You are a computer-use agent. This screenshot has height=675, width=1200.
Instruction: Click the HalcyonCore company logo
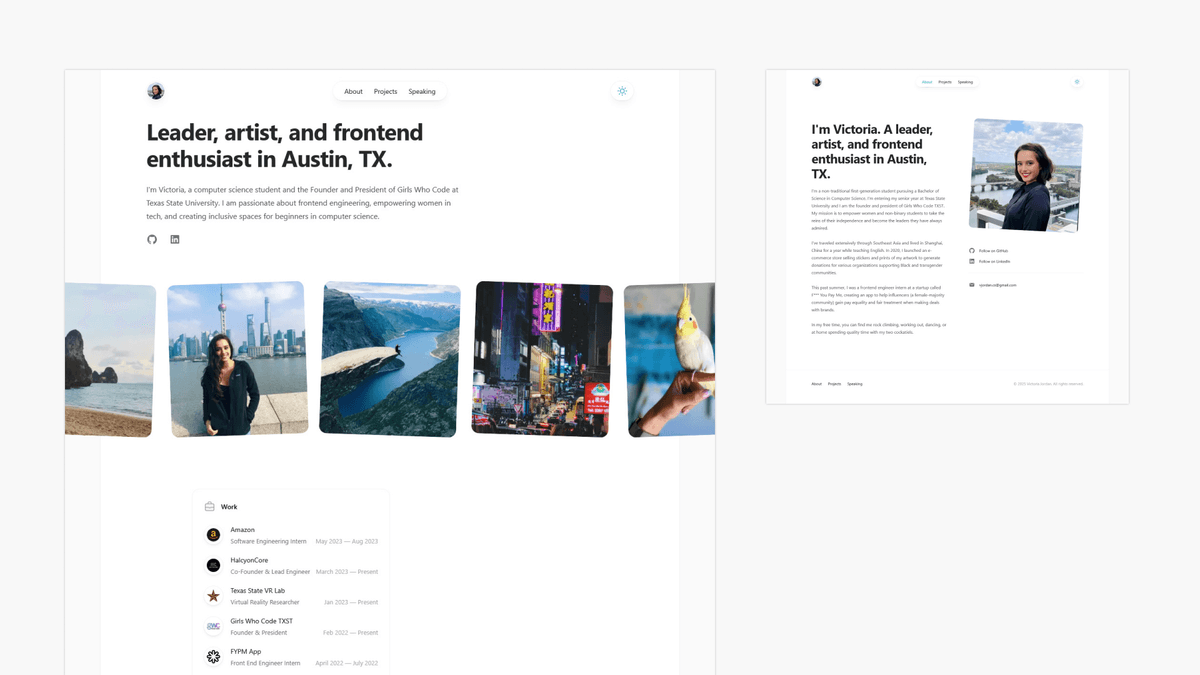[x=213, y=565]
